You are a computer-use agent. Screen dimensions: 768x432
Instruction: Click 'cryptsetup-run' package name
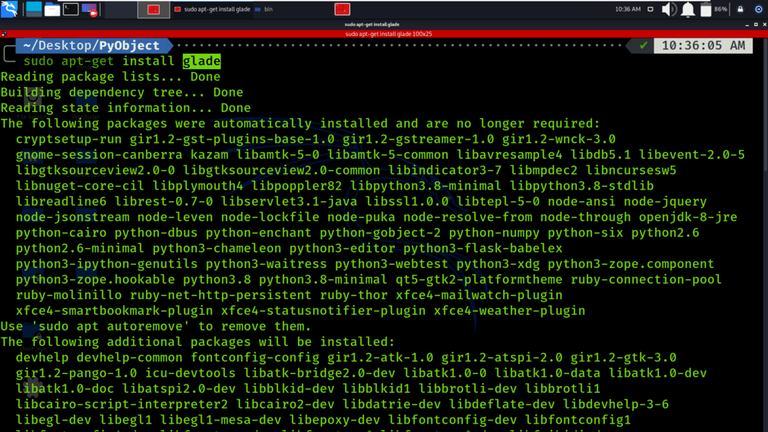[x=69, y=139]
